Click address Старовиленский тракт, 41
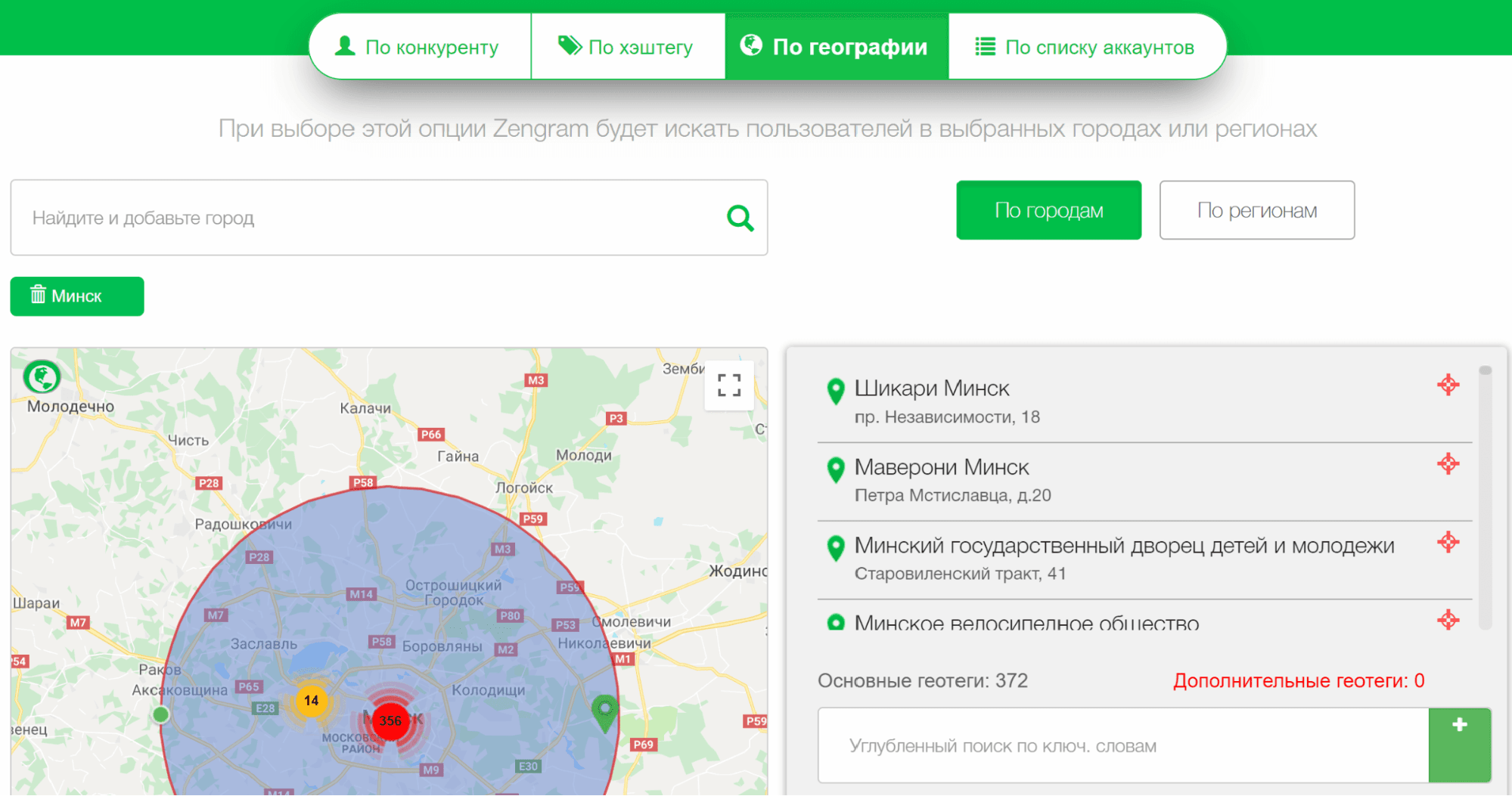1512x796 pixels. point(960,575)
